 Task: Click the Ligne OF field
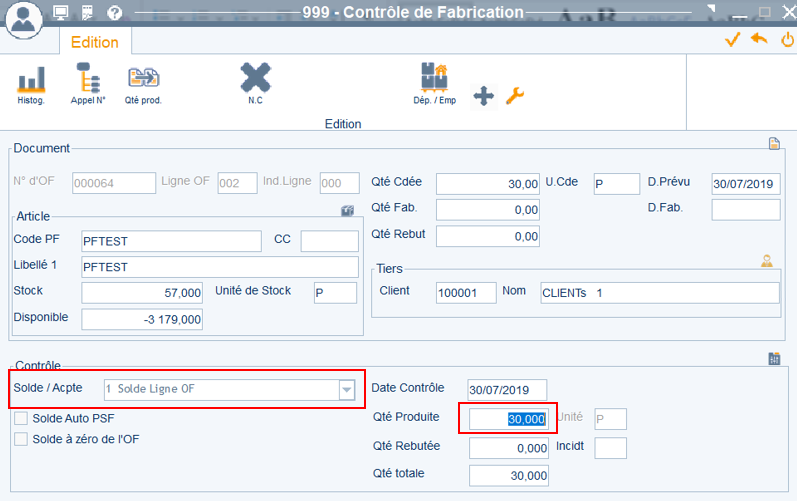pos(237,183)
